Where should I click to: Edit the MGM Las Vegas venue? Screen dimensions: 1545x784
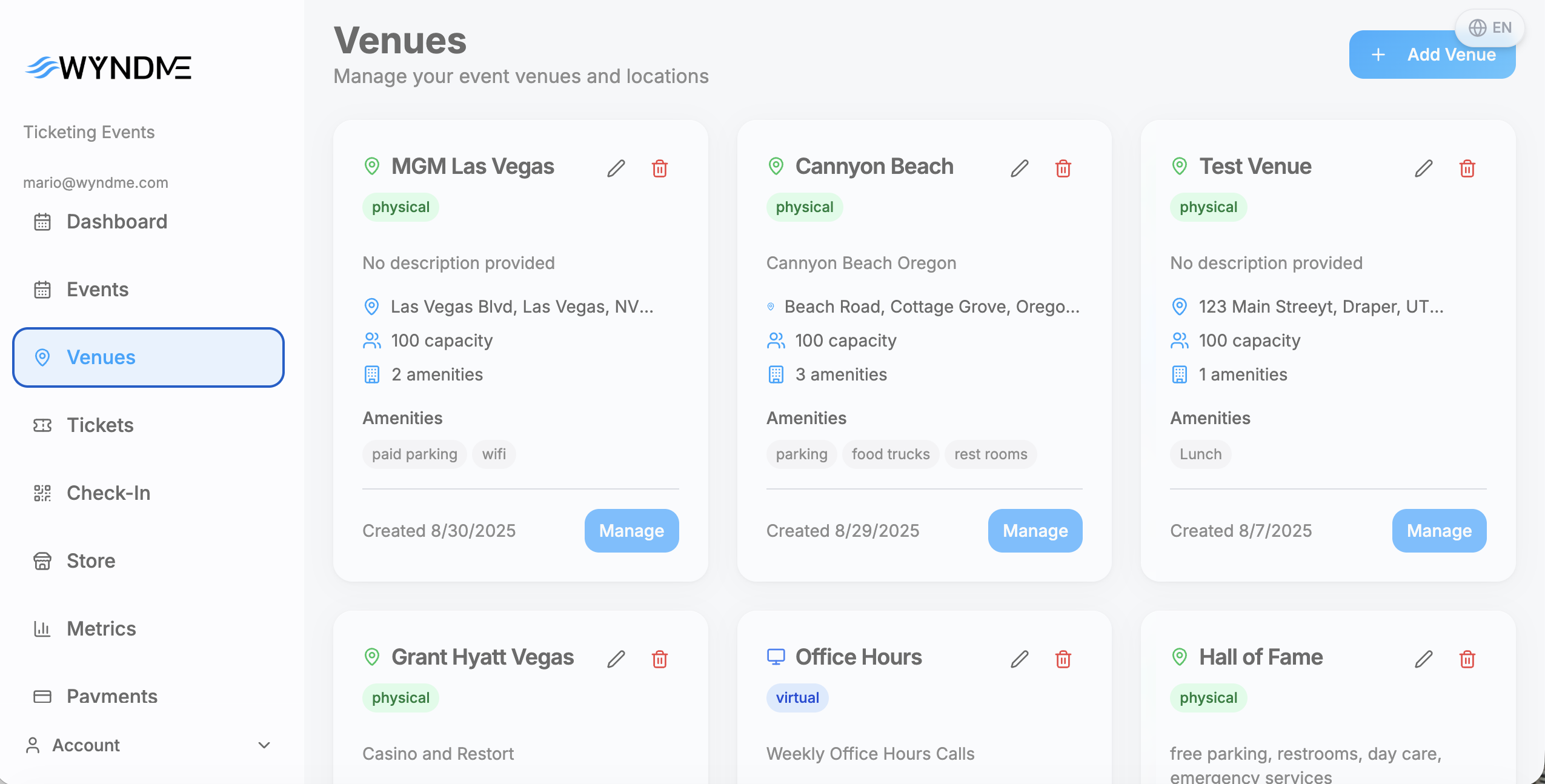pyautogui.click(x=616, y=168)
